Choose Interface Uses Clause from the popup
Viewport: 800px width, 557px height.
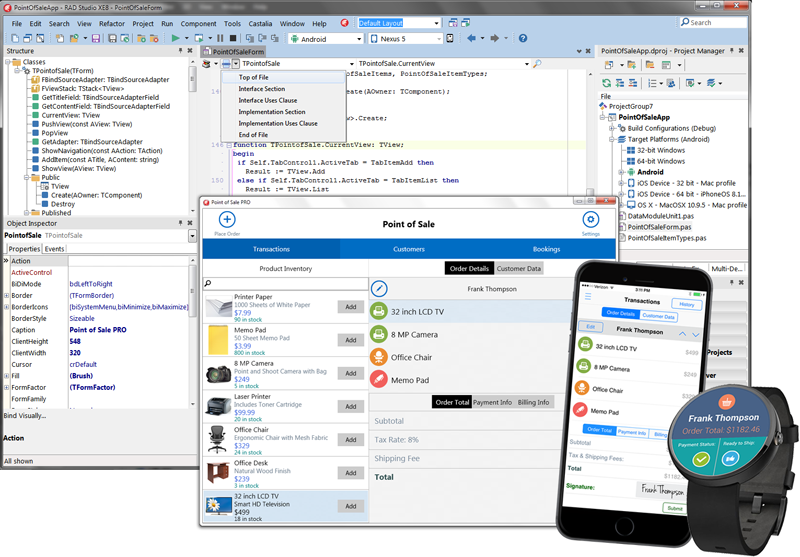pos(267,100)
